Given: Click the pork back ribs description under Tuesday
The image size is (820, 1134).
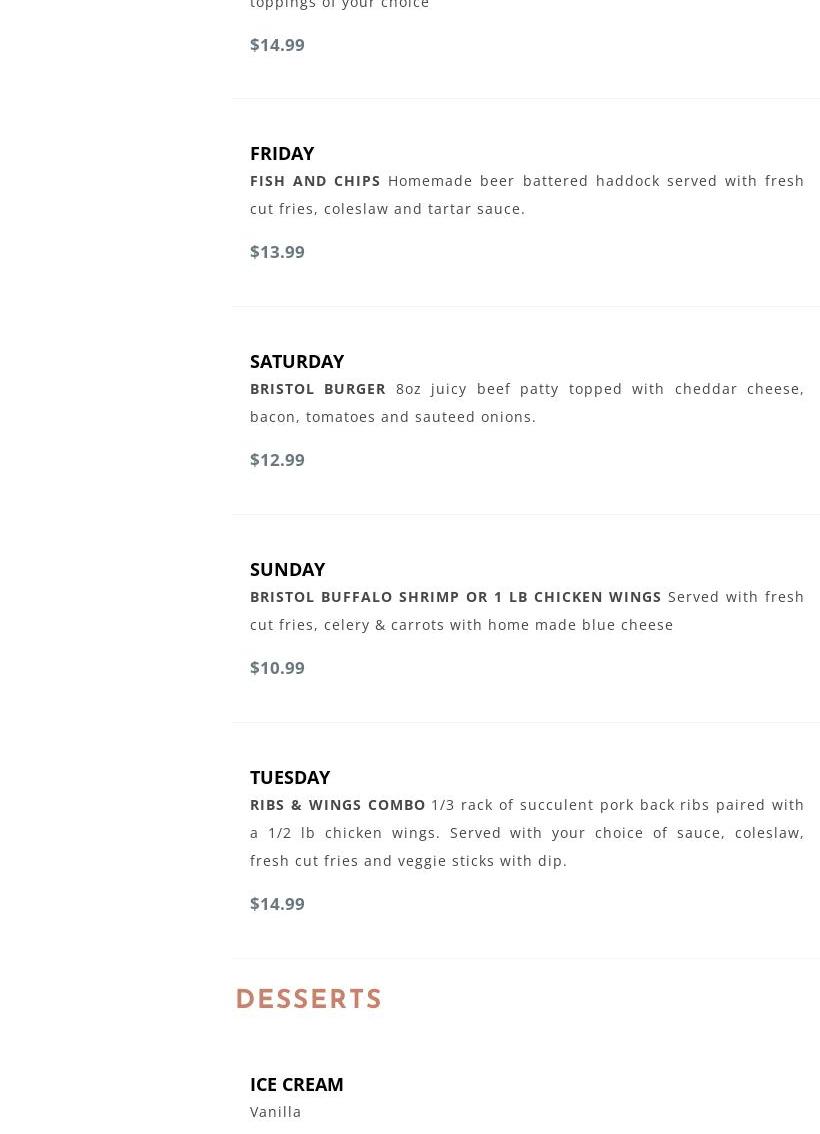Looking at the screenshot, I should click(x=526, y=833).
